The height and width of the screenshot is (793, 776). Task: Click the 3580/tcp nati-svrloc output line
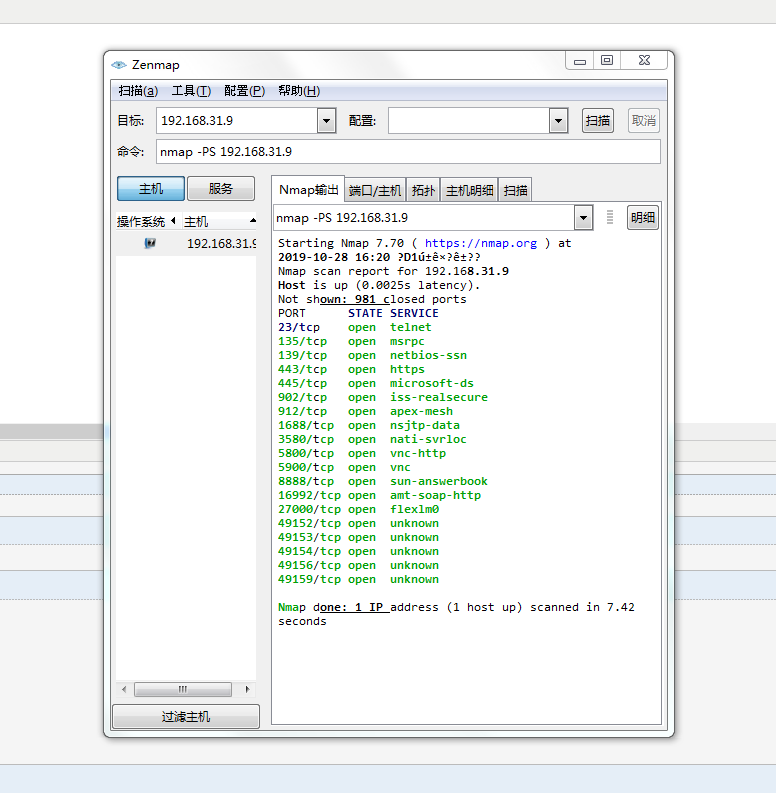372,439
